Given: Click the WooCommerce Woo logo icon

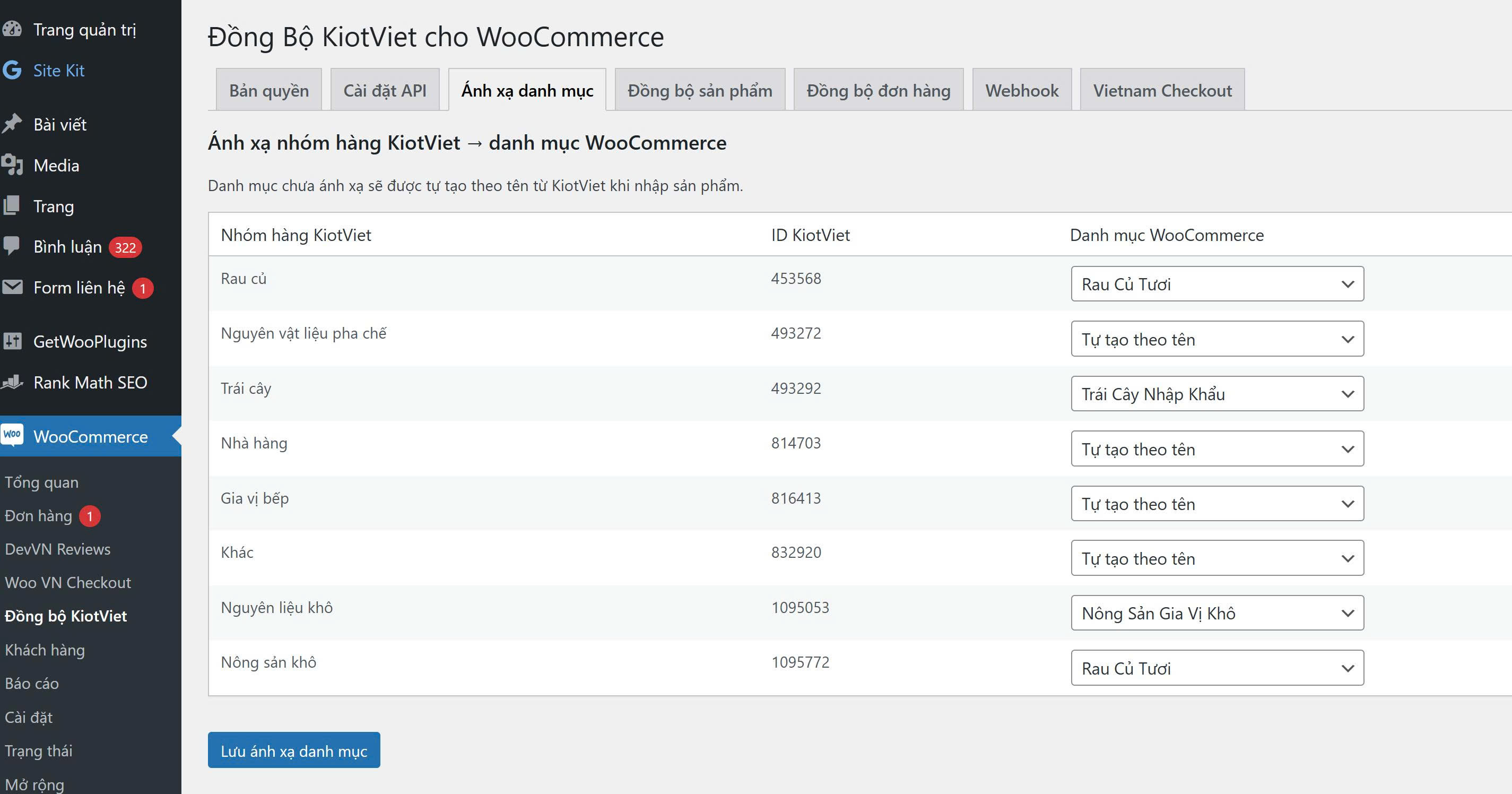Looking at the screenshot, I should coord(12,435).
